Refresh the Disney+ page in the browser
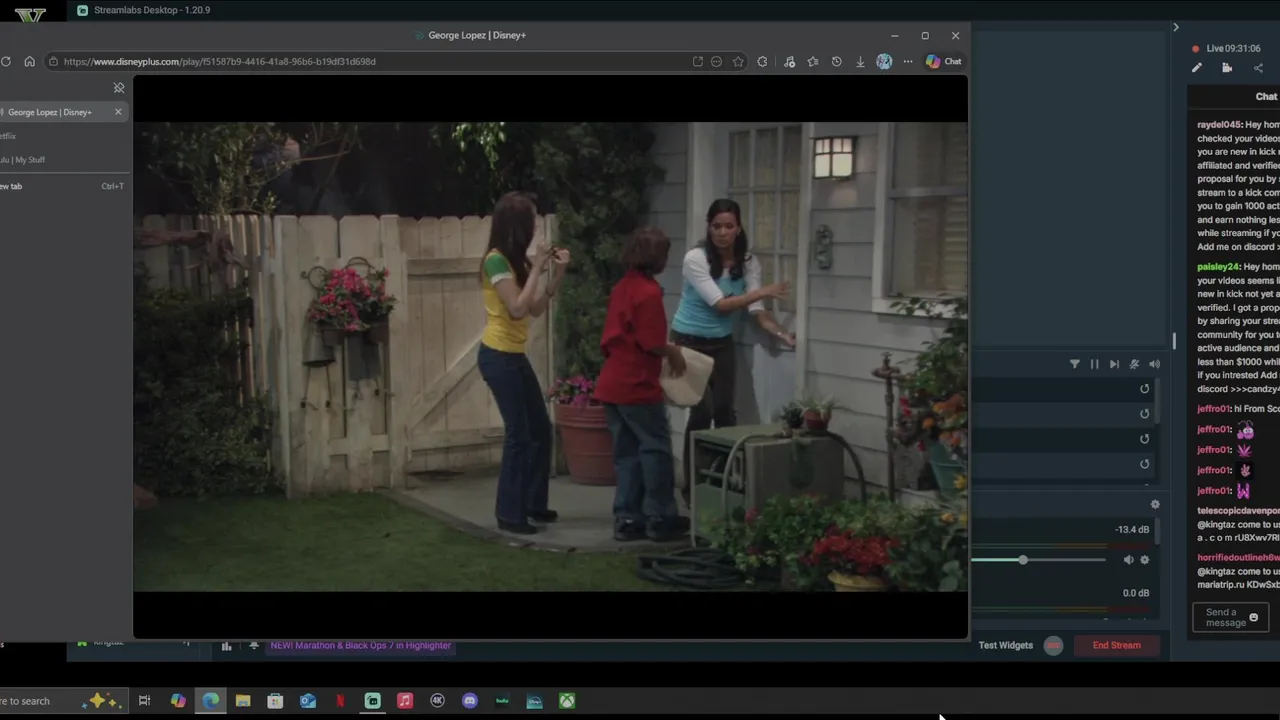 (x=6, y=61)
